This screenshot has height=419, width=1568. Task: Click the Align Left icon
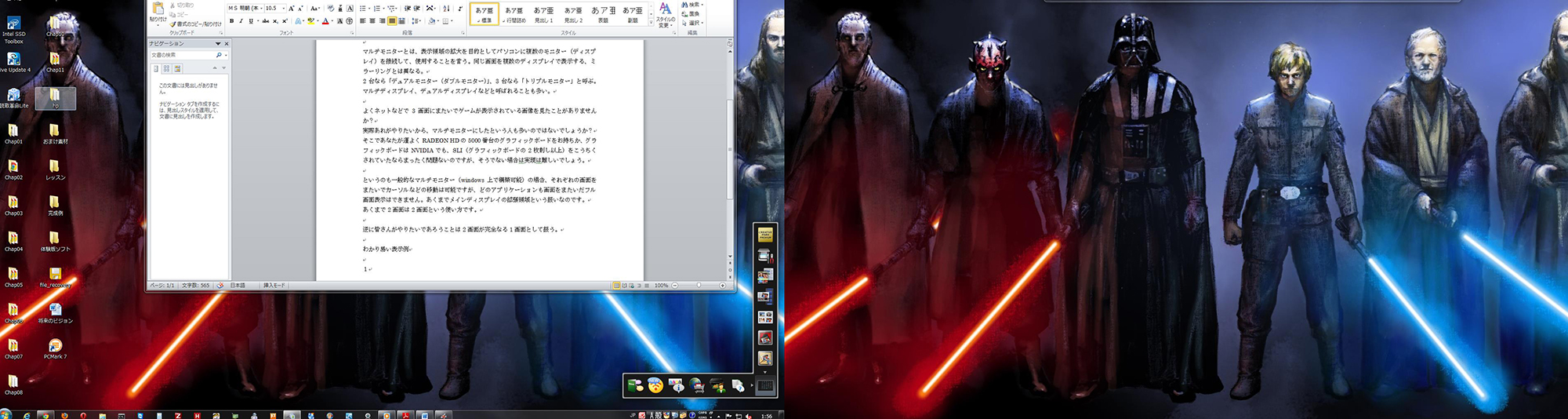(362, 21)
